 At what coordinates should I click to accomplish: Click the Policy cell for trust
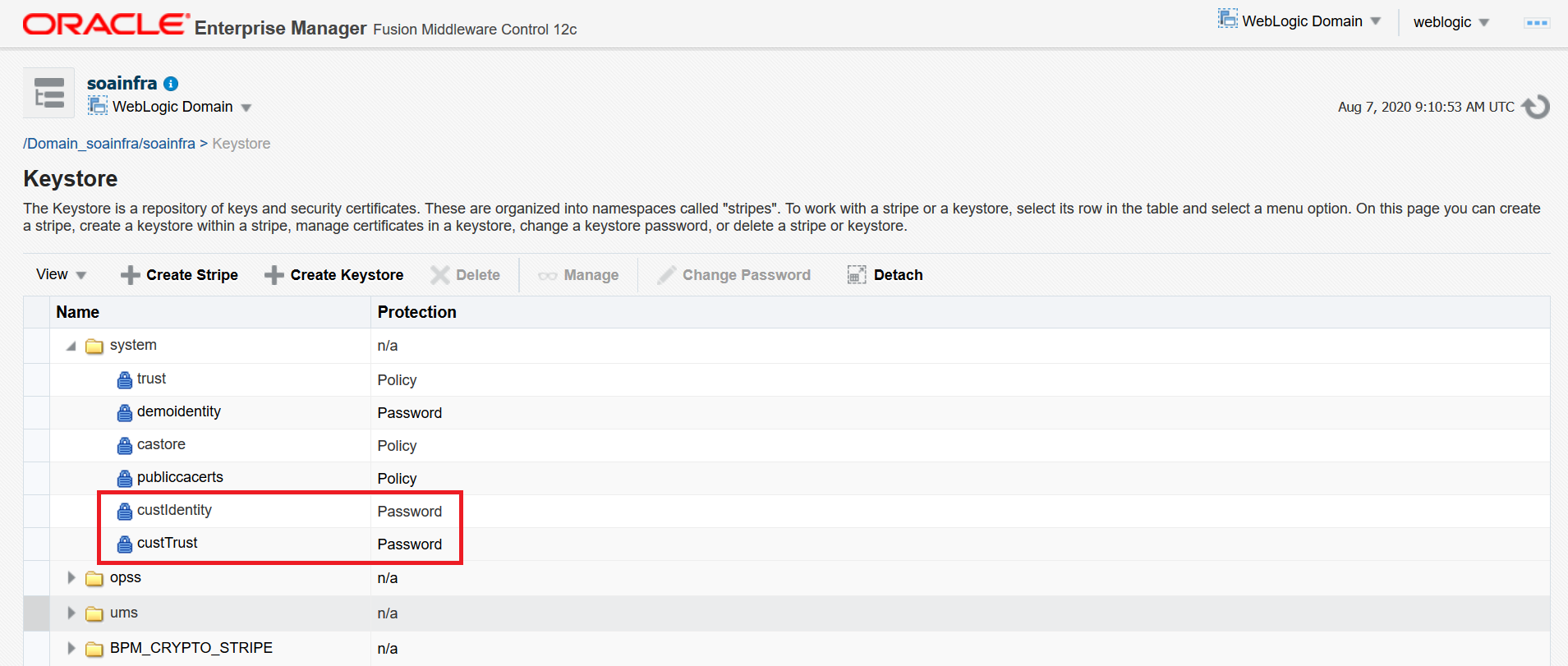(397, 380)
